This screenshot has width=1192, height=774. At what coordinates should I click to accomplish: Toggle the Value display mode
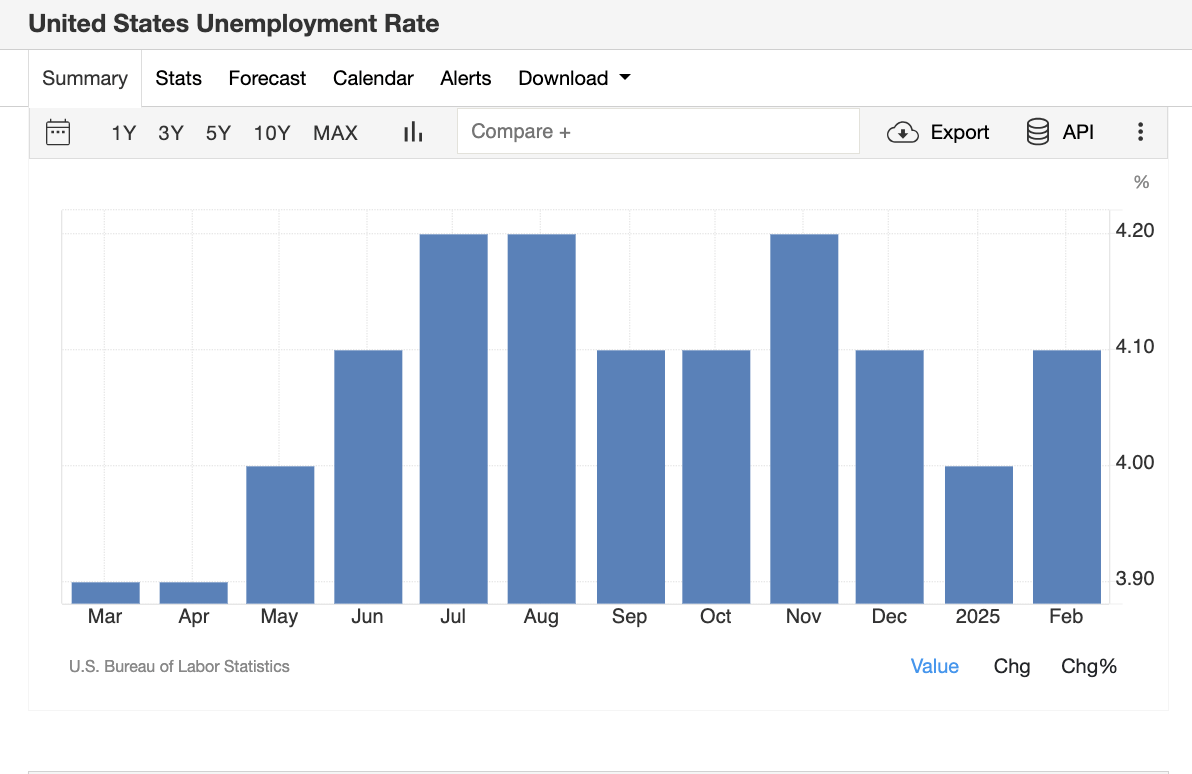934,666
